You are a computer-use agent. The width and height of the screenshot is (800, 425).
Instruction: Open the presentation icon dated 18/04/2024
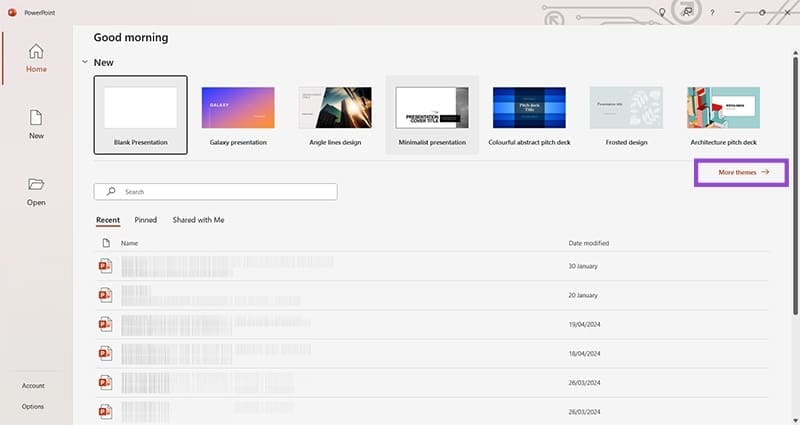106,353
